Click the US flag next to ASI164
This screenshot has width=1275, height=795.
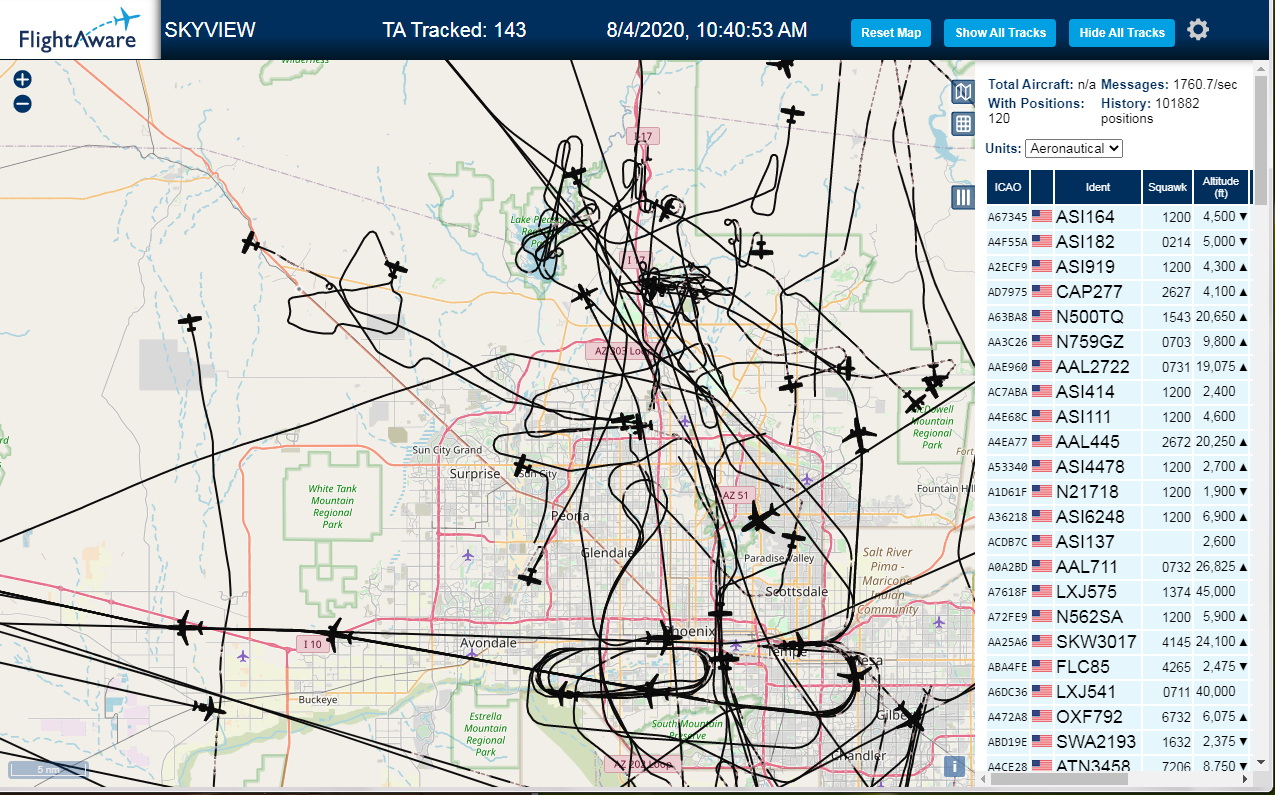click(x=1042, y=217)
